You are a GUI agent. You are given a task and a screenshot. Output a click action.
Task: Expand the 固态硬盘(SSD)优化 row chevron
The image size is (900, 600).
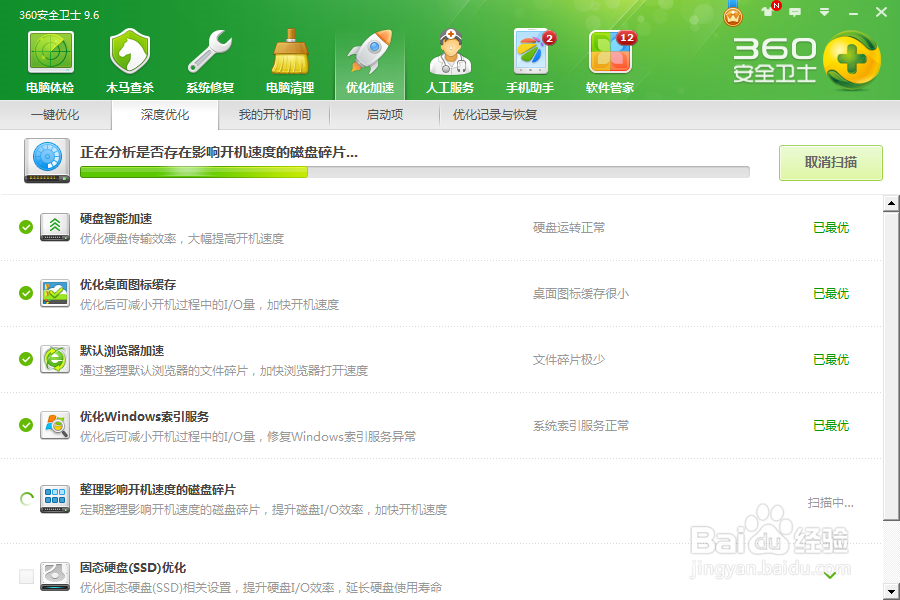tap(830, 575)
